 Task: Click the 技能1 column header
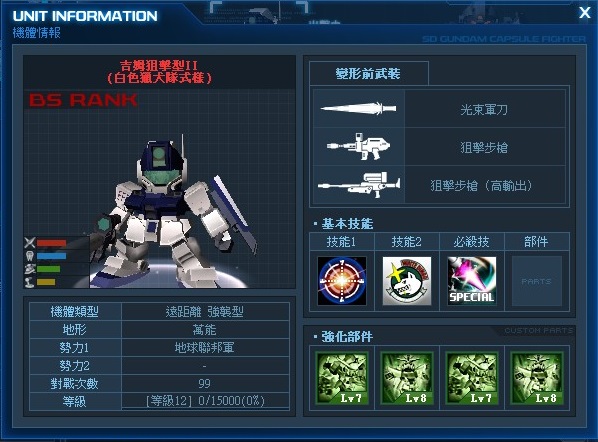tap(342, 242)
